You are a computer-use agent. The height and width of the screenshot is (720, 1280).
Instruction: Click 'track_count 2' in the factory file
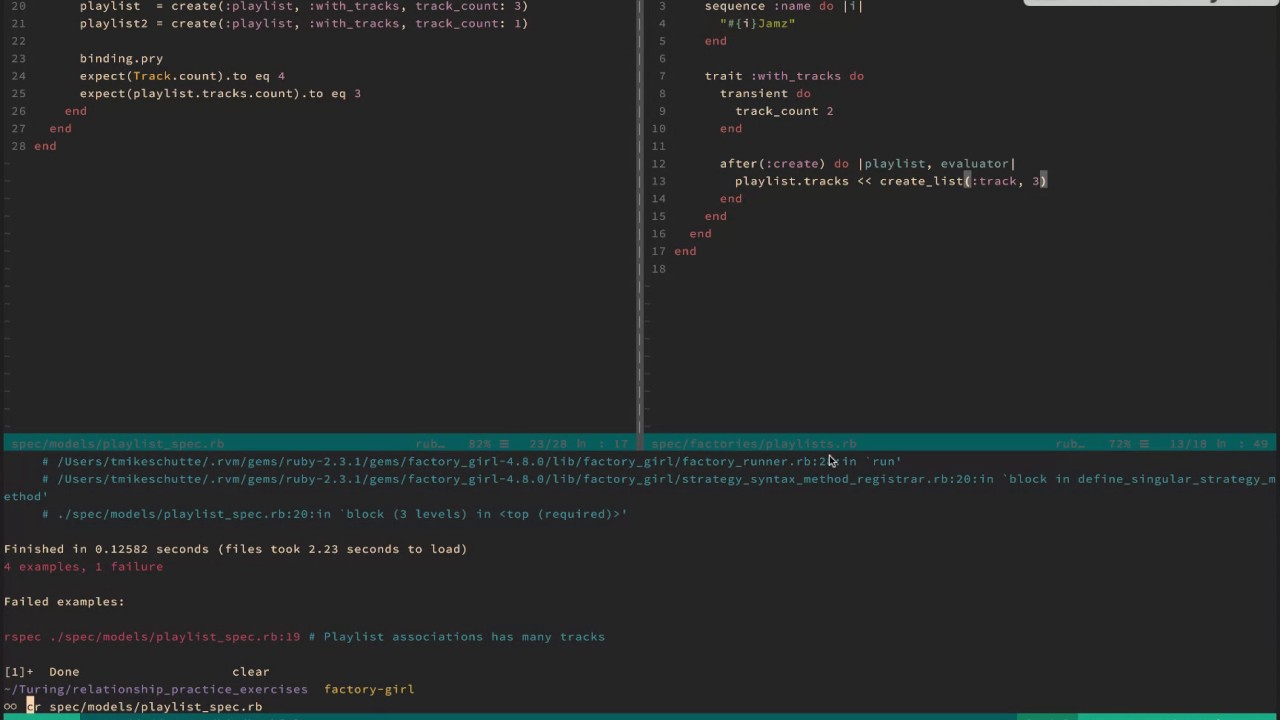(784, 111)
